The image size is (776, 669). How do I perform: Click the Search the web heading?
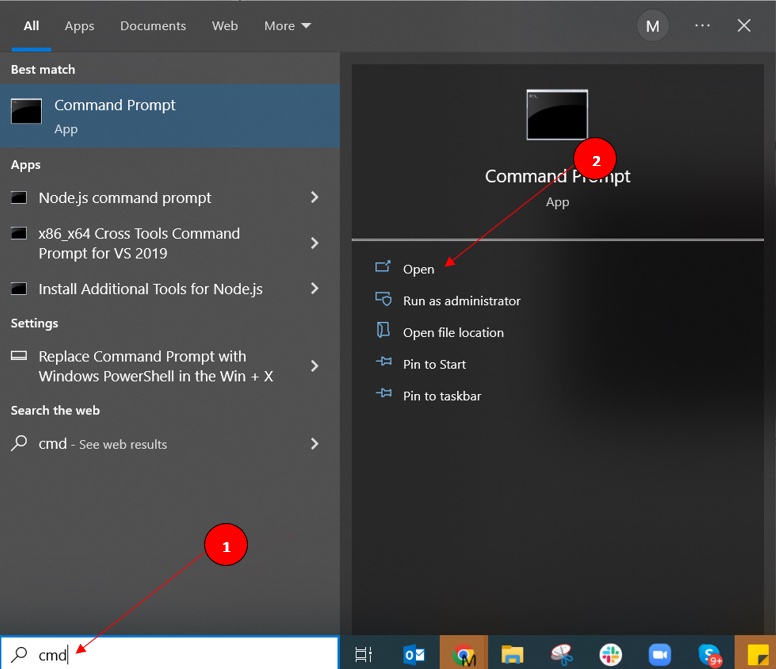55,410
